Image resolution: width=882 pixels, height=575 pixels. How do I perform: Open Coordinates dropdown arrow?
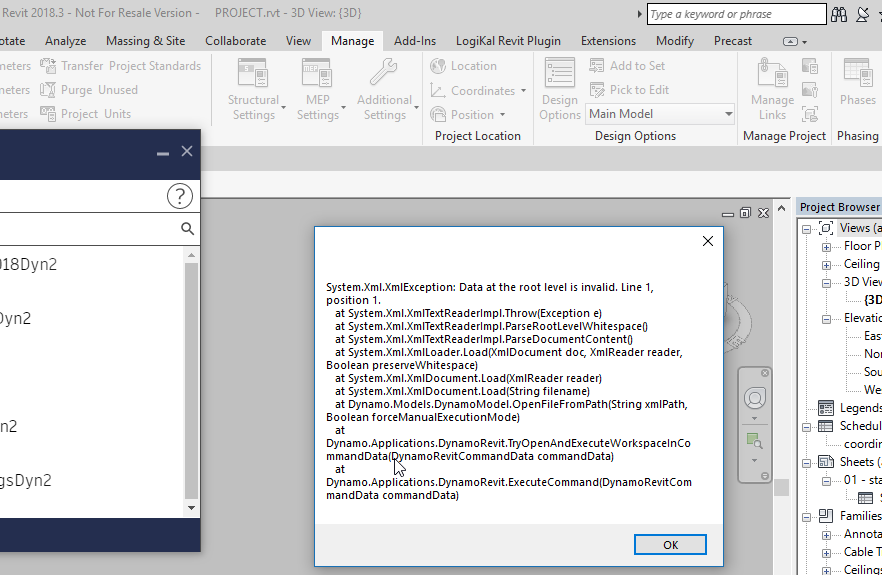(x=523, y=91)
